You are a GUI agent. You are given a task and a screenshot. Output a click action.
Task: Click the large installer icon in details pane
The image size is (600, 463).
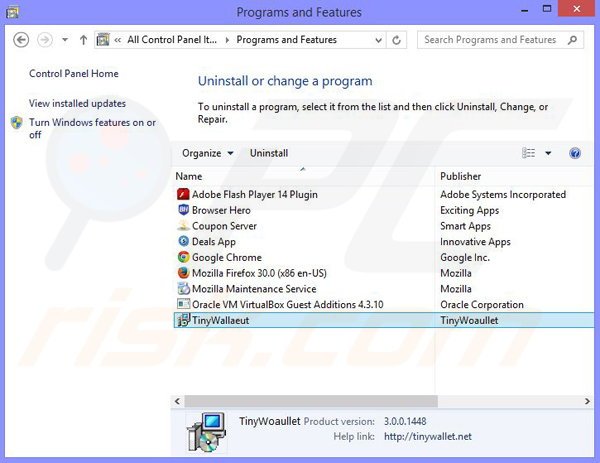(206, 432)
